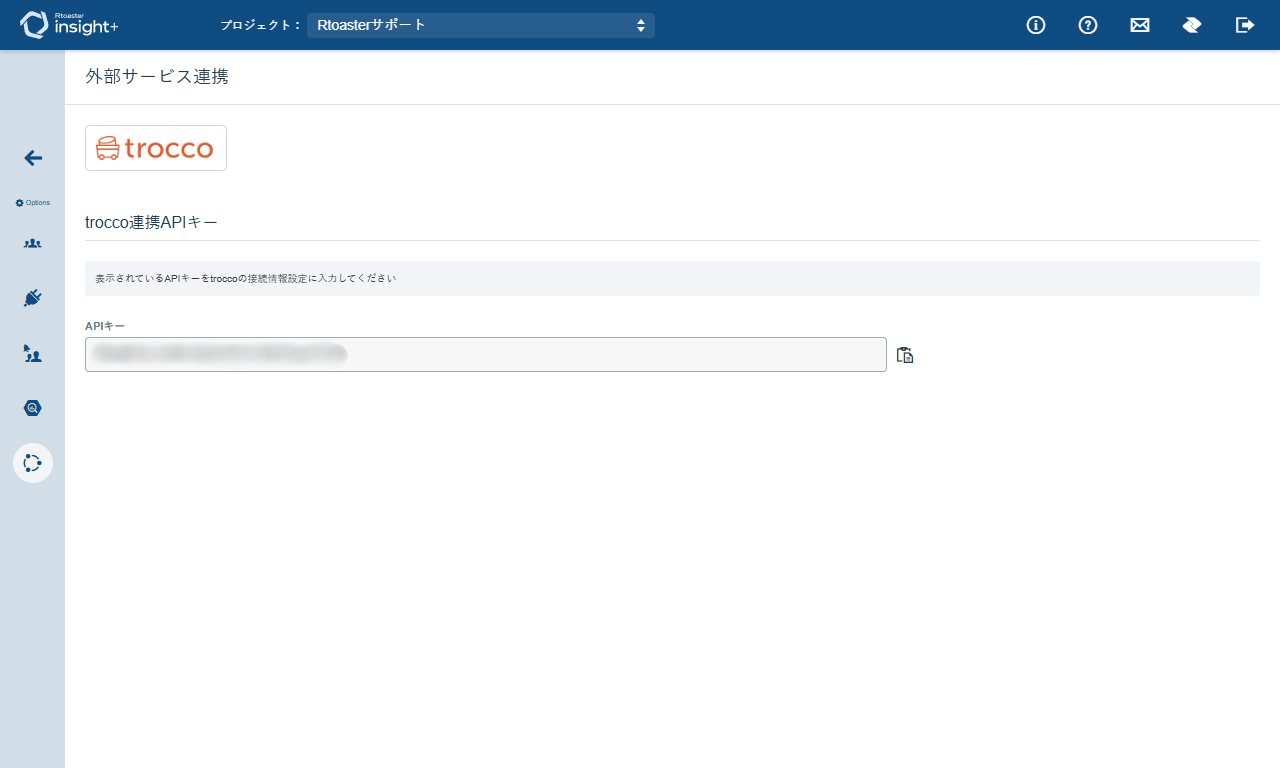
Task: Click the APIキー input field
Action: click(x=486, y=354)
